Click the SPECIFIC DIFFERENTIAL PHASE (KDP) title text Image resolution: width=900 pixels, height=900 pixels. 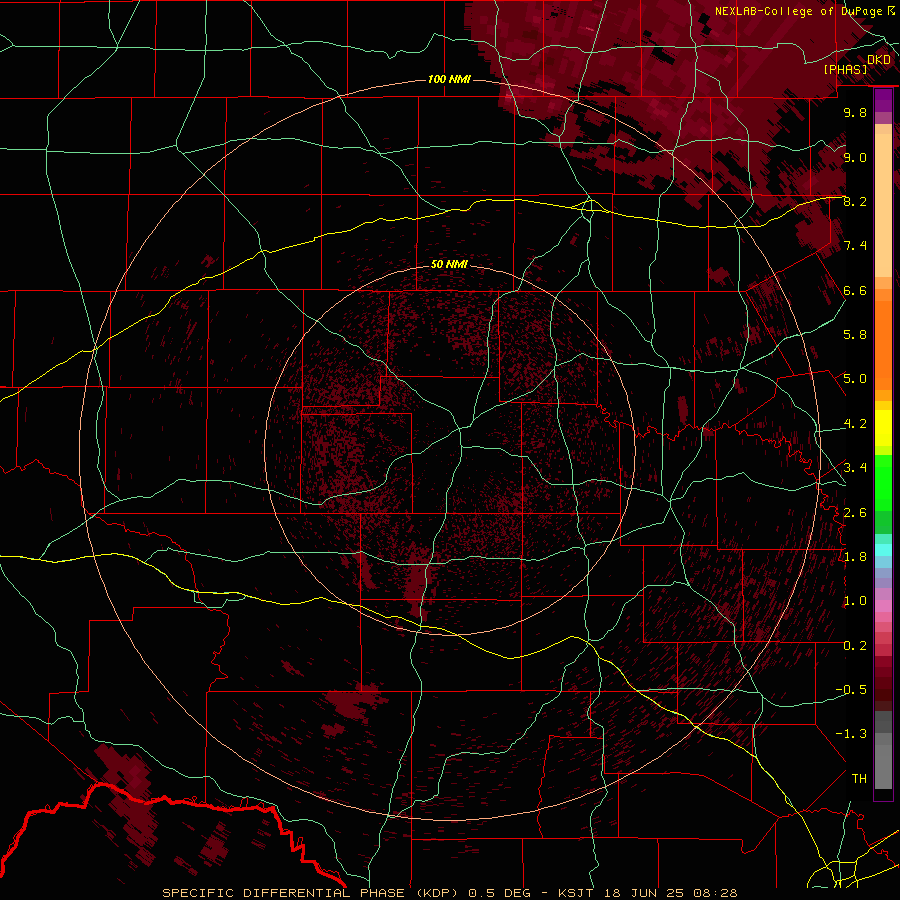[312, 893]
